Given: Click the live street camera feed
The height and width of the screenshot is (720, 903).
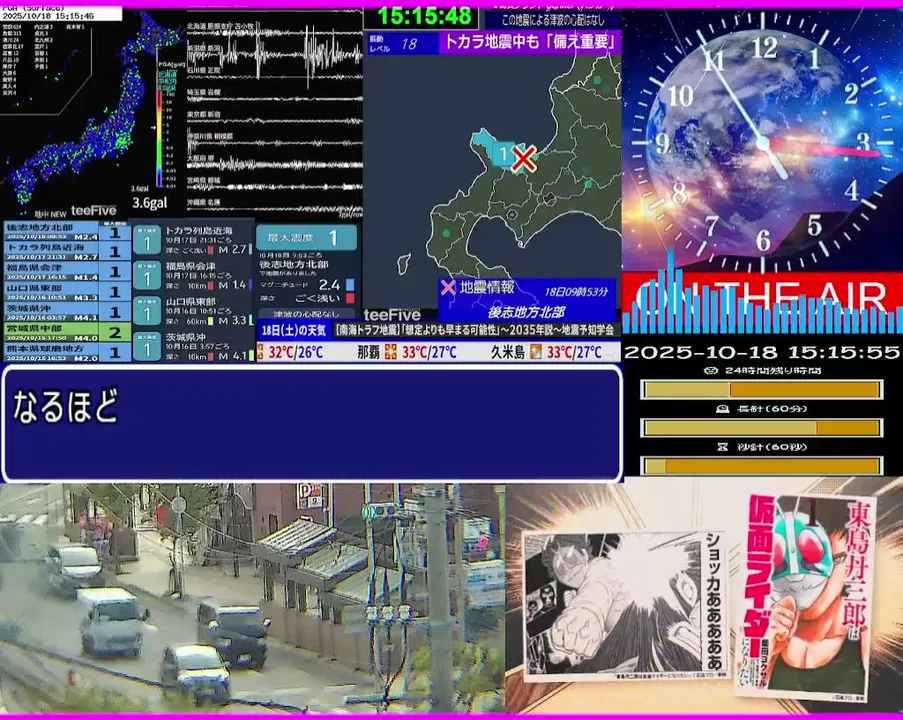Looking at the screenshot, I should [252, 598].
